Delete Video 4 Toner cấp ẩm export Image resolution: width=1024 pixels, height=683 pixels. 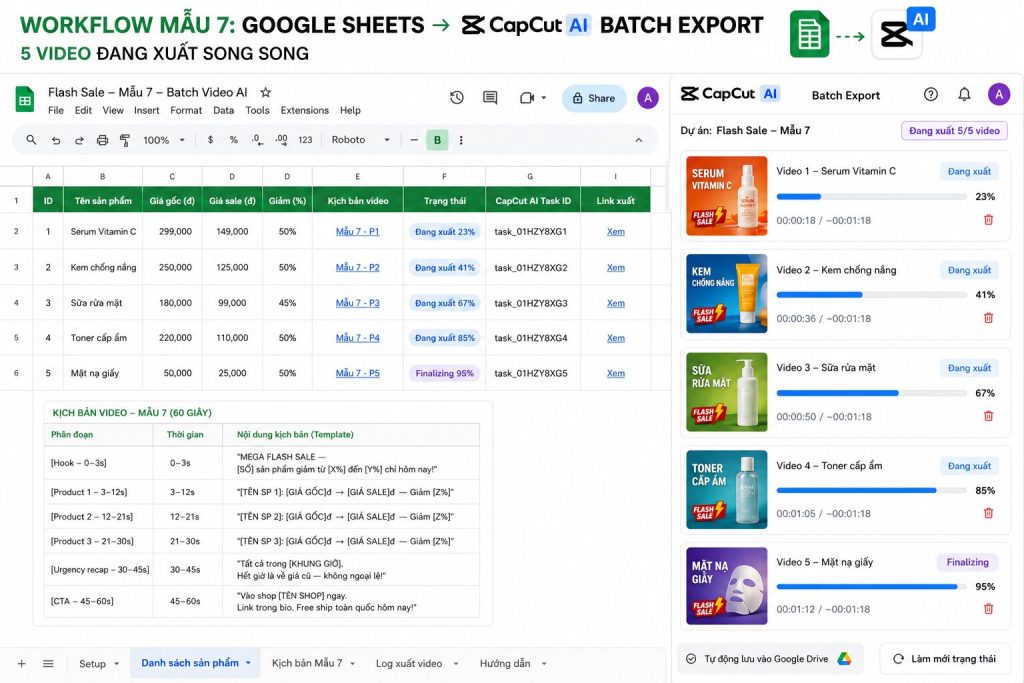(988, 513)
